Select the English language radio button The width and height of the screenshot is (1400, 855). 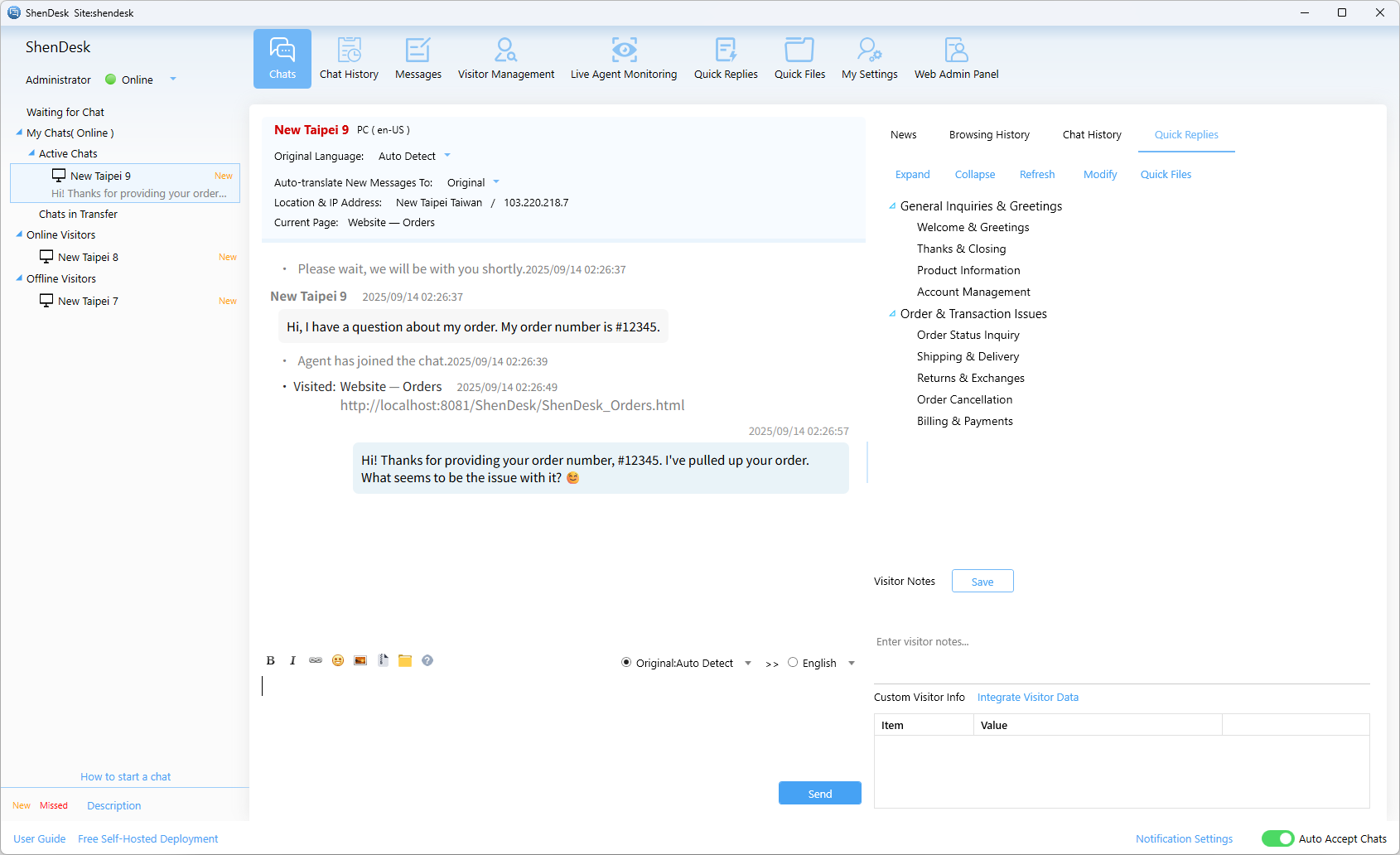tap(793, 663)
